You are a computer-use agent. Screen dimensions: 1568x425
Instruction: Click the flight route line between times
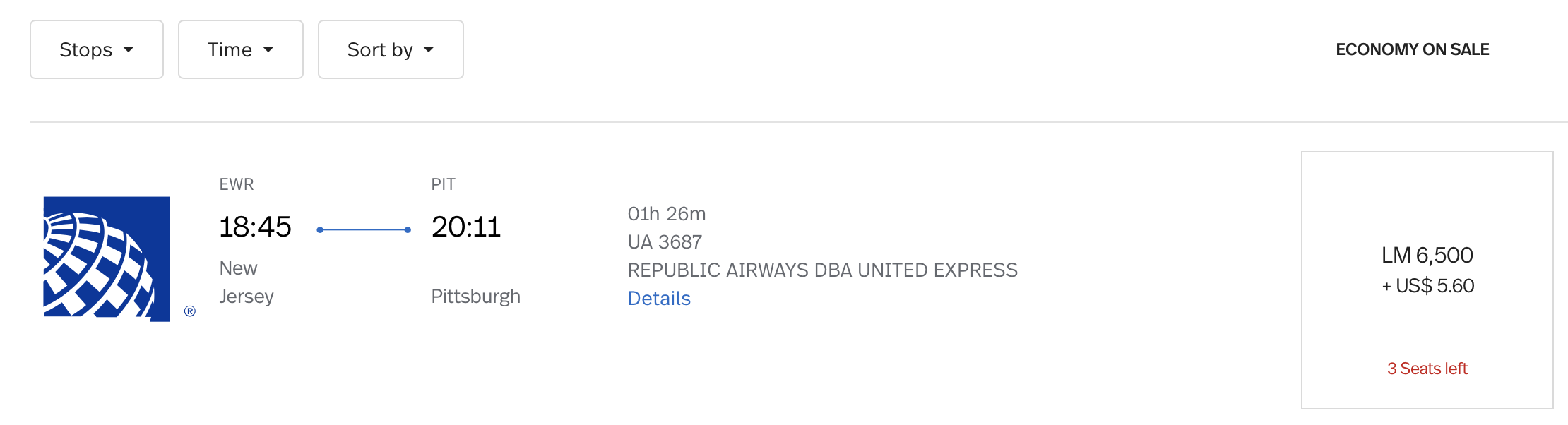[363, 228]
